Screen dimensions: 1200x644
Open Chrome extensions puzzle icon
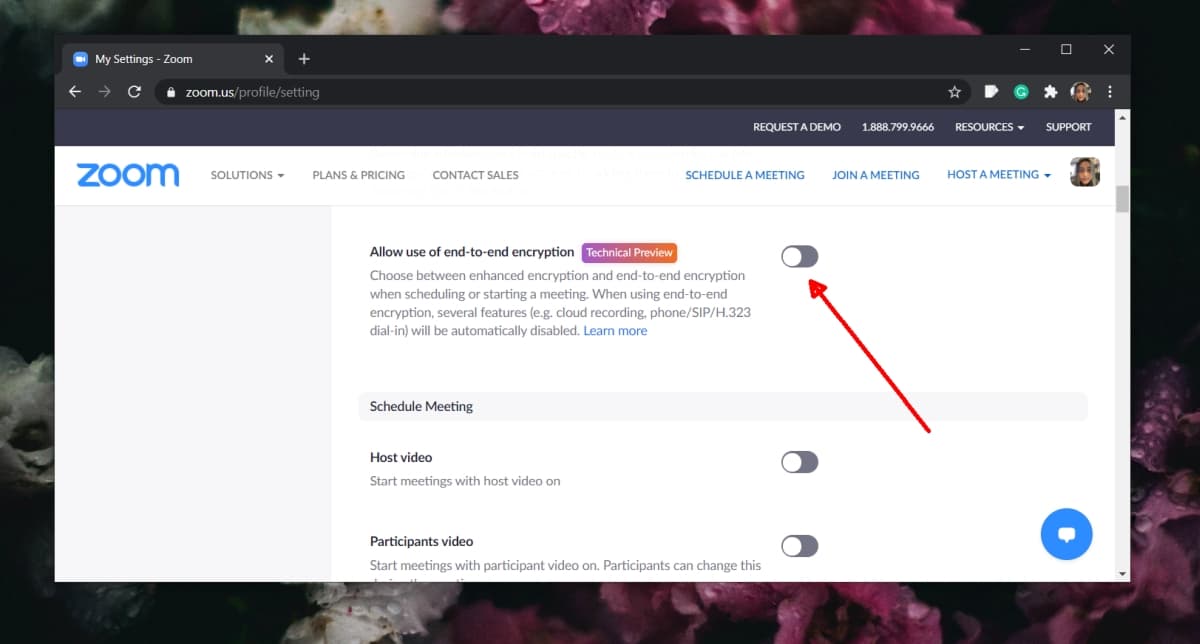pyautogui.click(x=1050, y=92)
